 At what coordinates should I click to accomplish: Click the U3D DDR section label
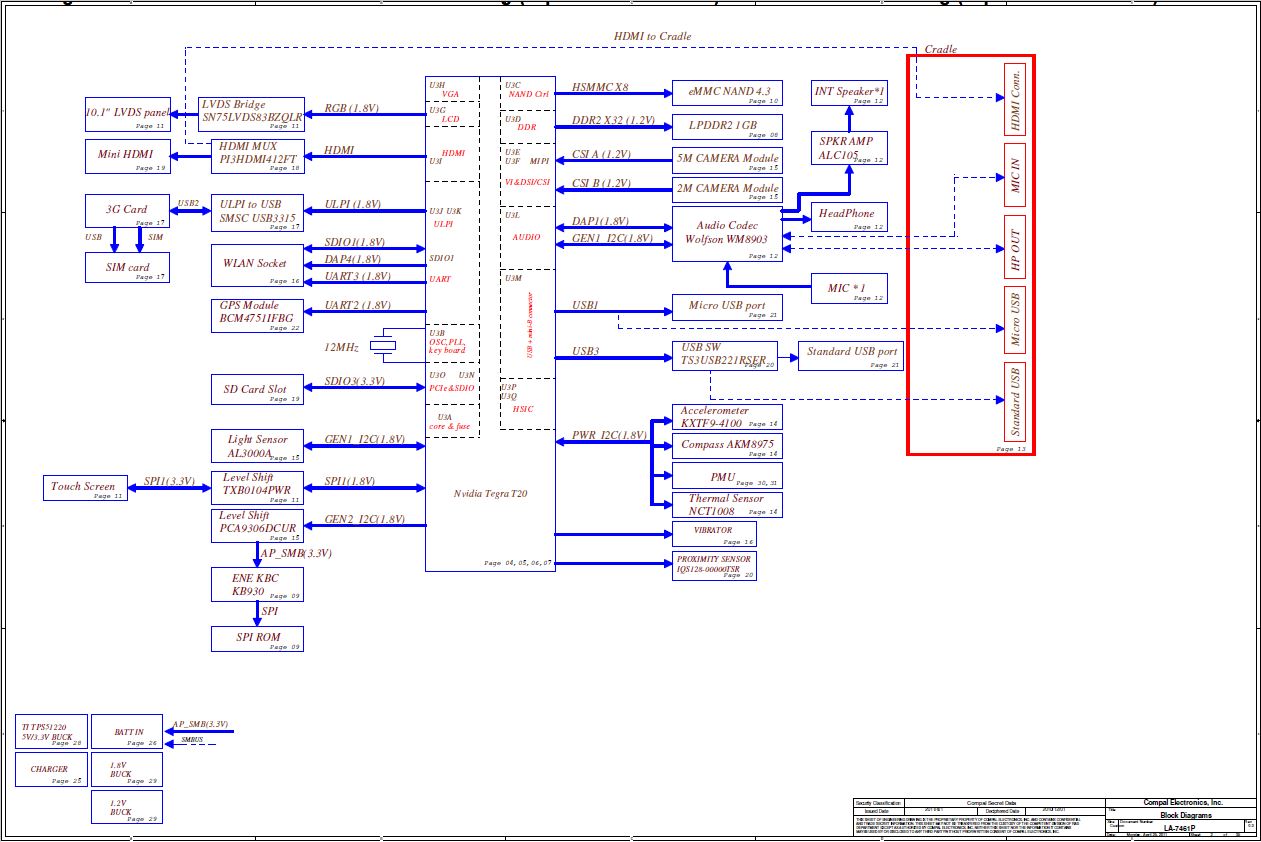[x=521, y=123]
